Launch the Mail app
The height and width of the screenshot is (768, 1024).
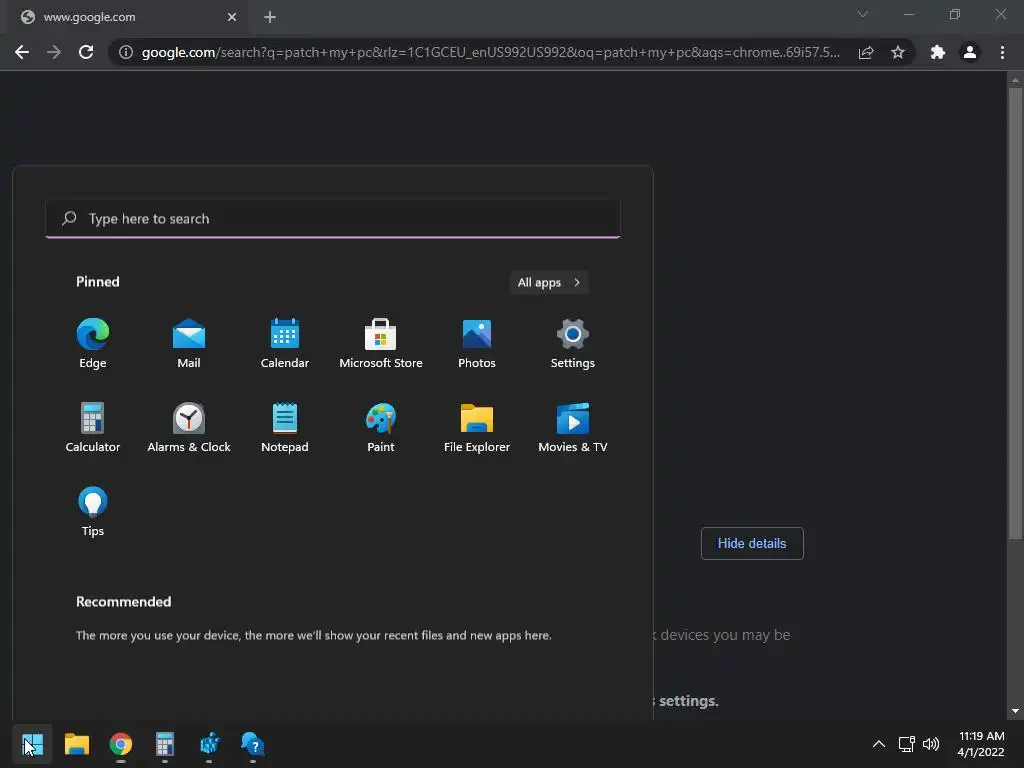click(189, 344)
